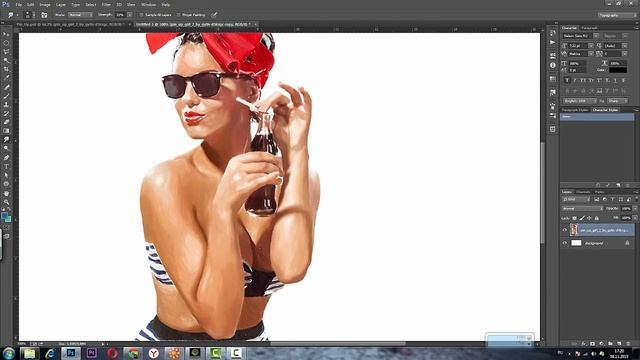The width and height of the screenshot is (640, 360).
Task: Add layer style fx button
Action: click(x=583, y=344)
